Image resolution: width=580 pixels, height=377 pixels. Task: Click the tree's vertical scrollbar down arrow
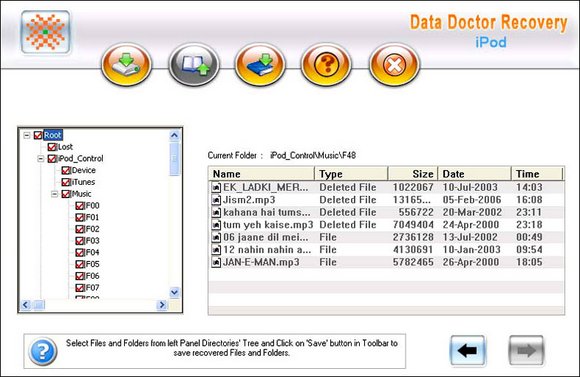click(x=175, y=292)
